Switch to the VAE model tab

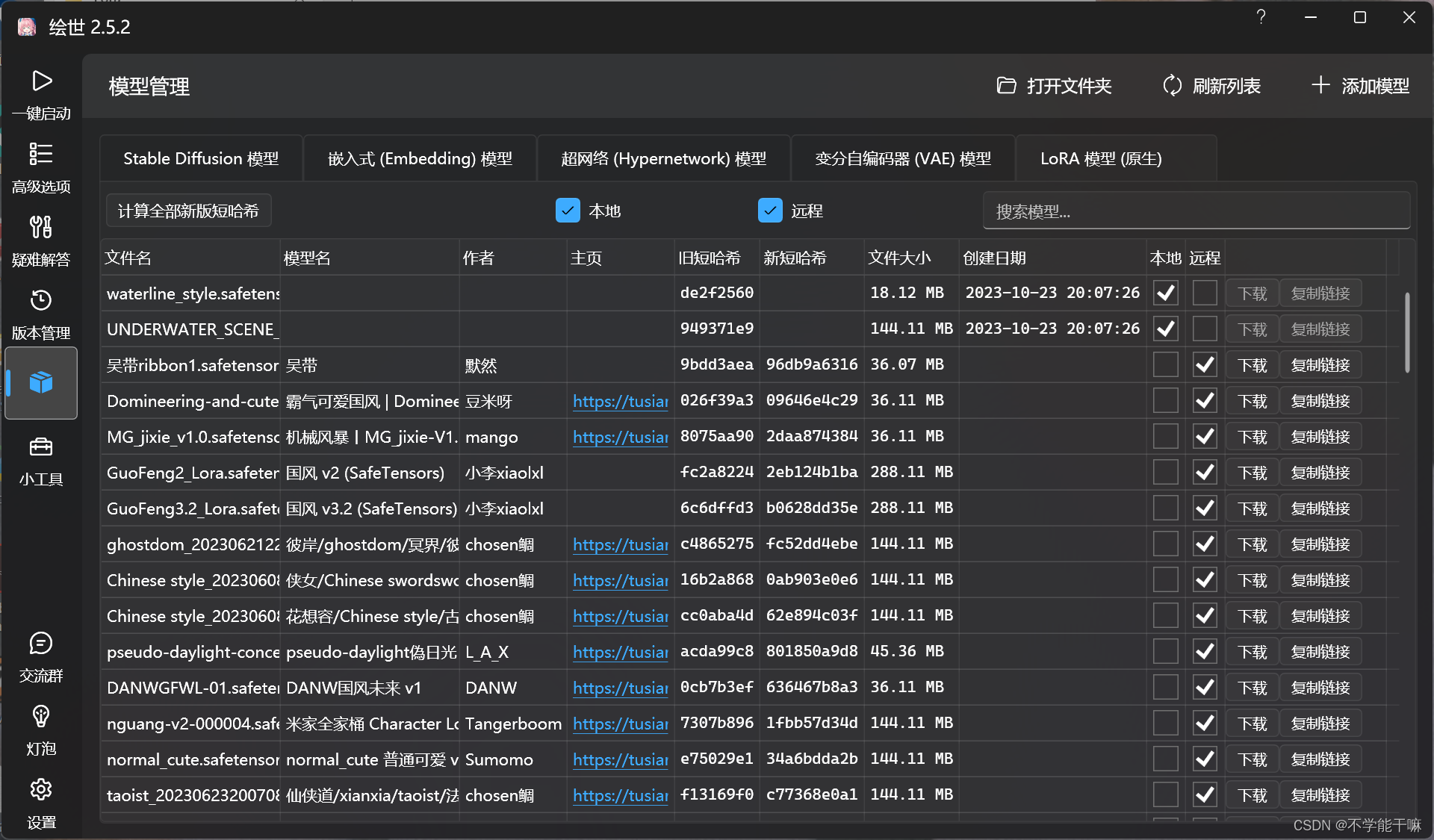tap(902, 159)
